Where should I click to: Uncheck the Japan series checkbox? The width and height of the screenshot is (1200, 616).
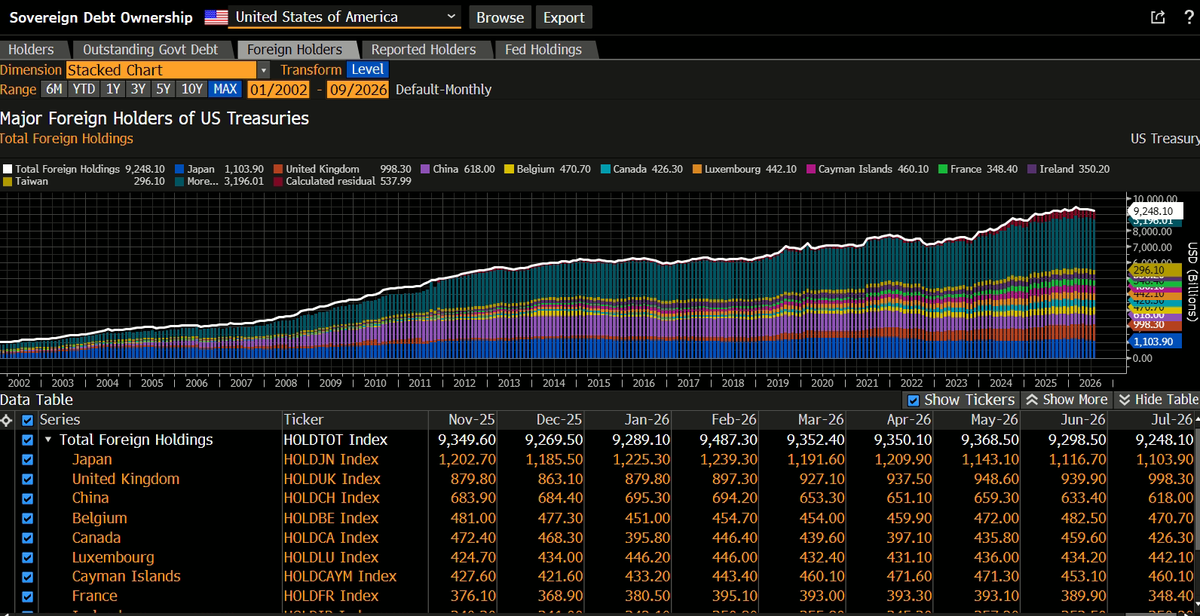point(27,459)
